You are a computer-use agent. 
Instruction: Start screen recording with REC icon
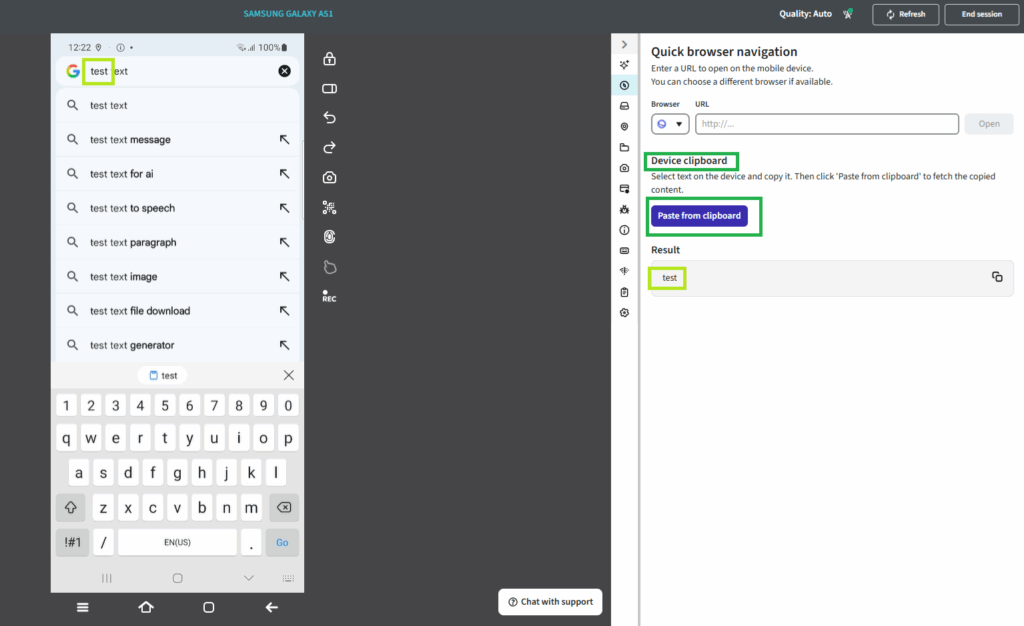click(329, 296)
